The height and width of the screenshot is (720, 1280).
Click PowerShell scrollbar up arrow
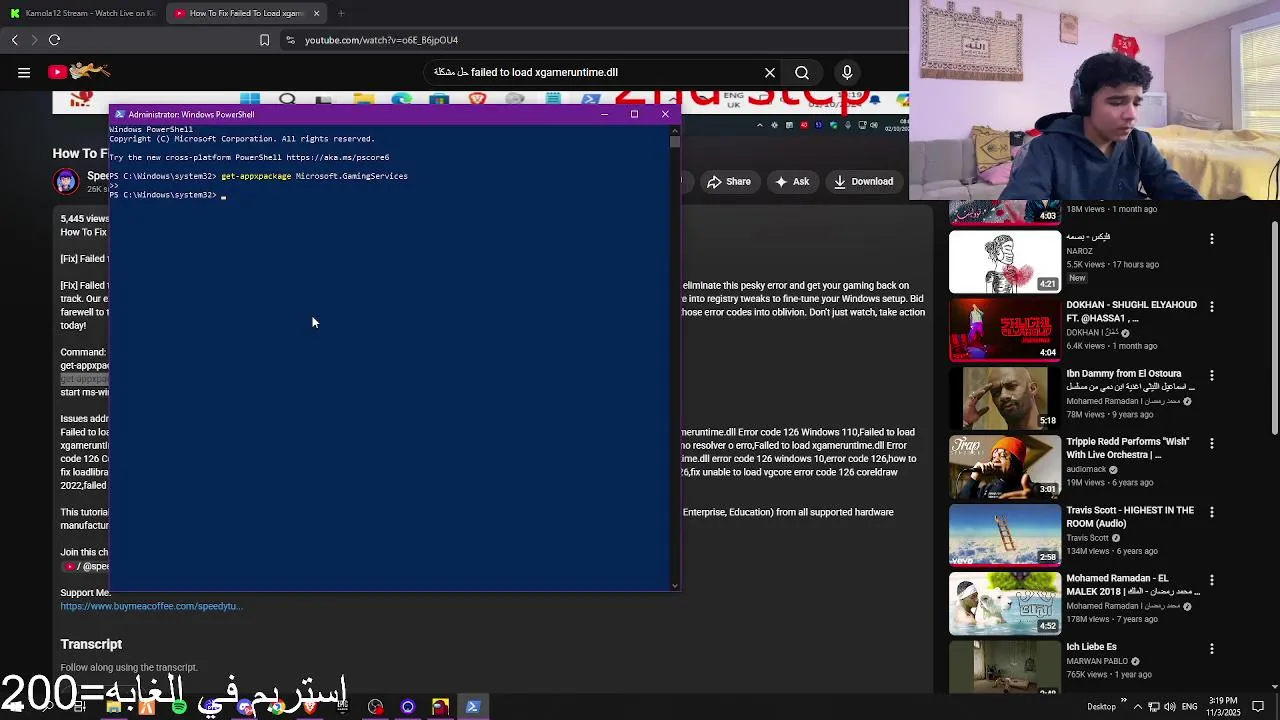(x=675, y=129)
